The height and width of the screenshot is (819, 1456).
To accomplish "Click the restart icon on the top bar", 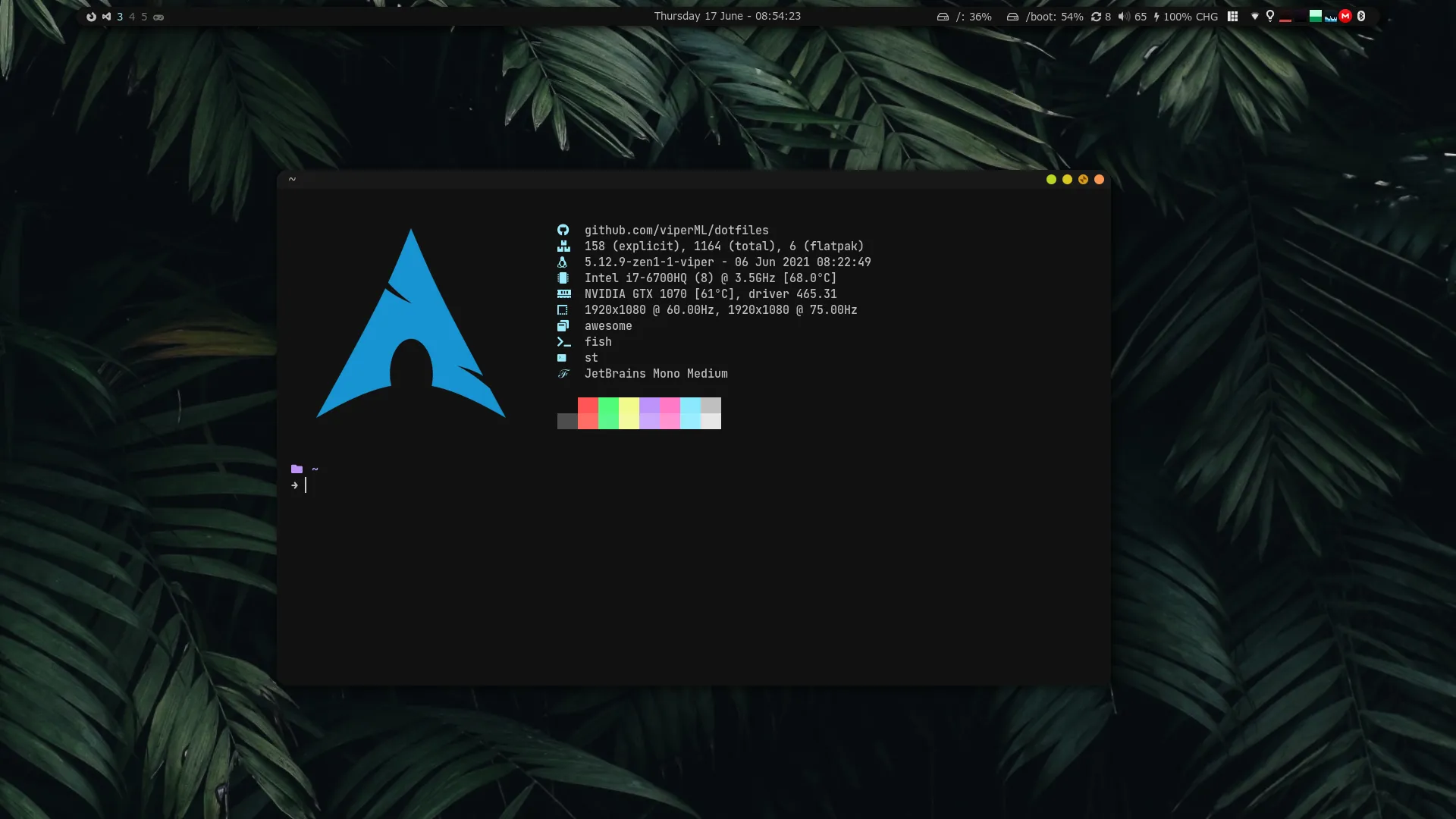I will [x=92, y=16].
